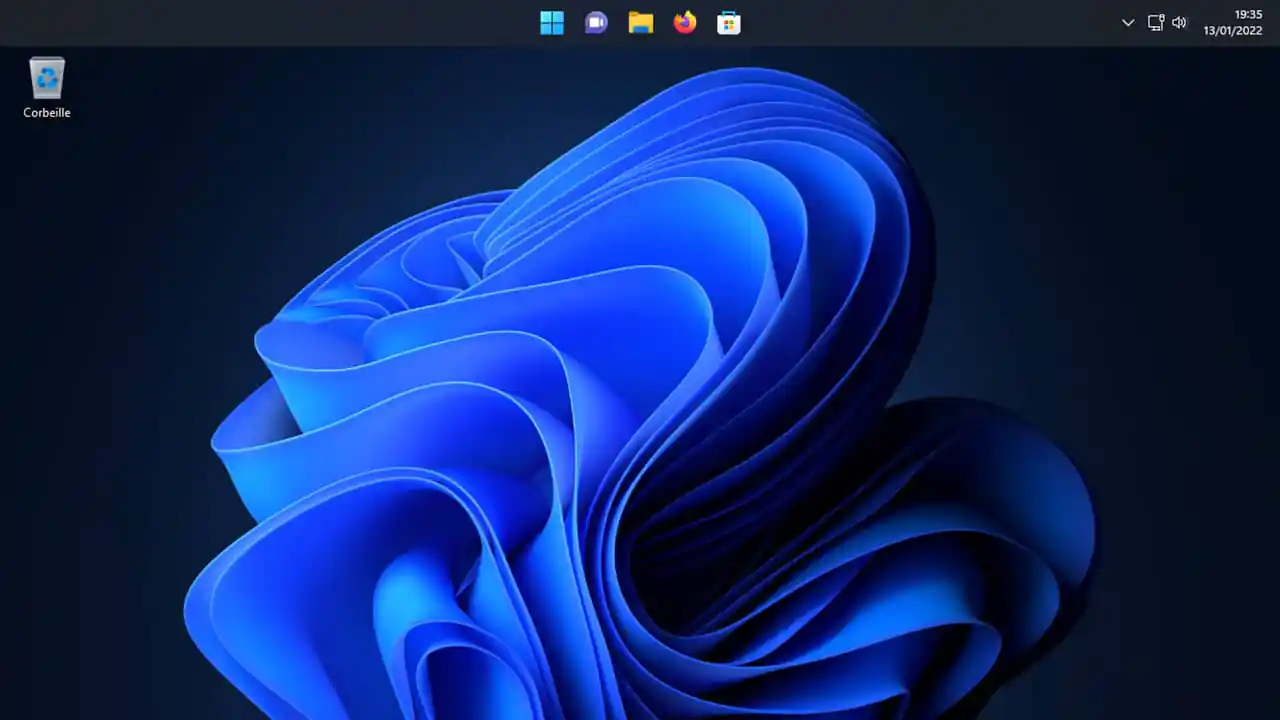Open File Explorer from the taskbar
Screen dimensions: 1280x720
pyautogui.click(x=641, y=22)
